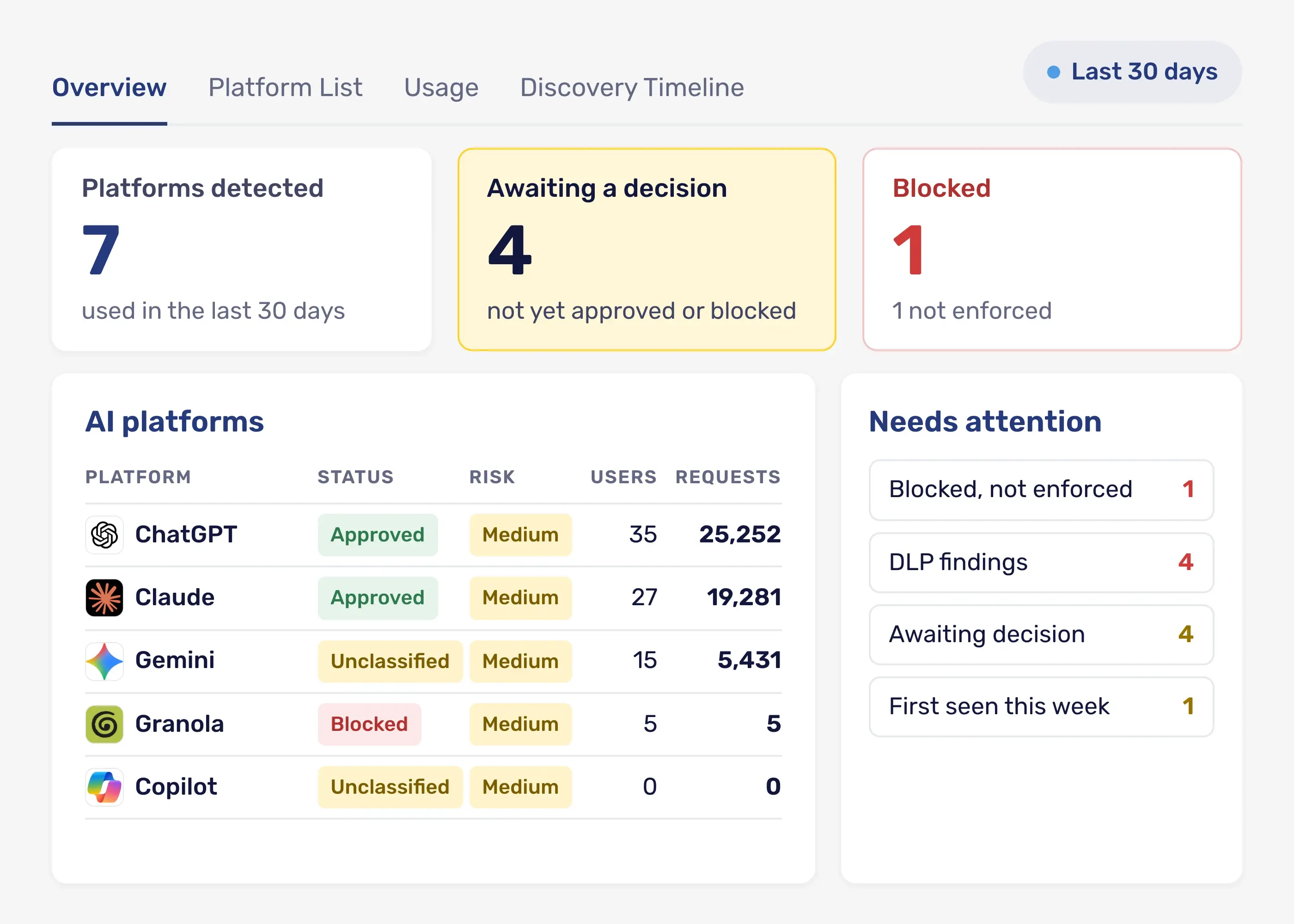The height and width of the screenshot is (924, 1294).
Task: Click the ChatGPT logo icon
Action: pos(104,535)
